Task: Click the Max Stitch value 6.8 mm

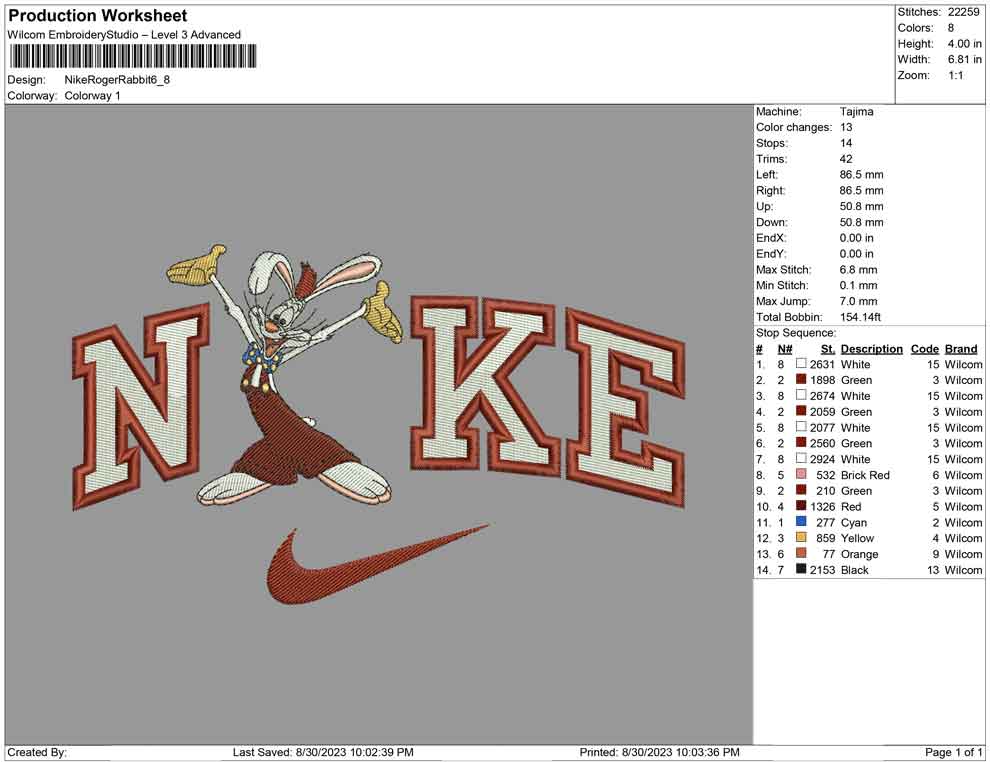Action: (858, 270)
